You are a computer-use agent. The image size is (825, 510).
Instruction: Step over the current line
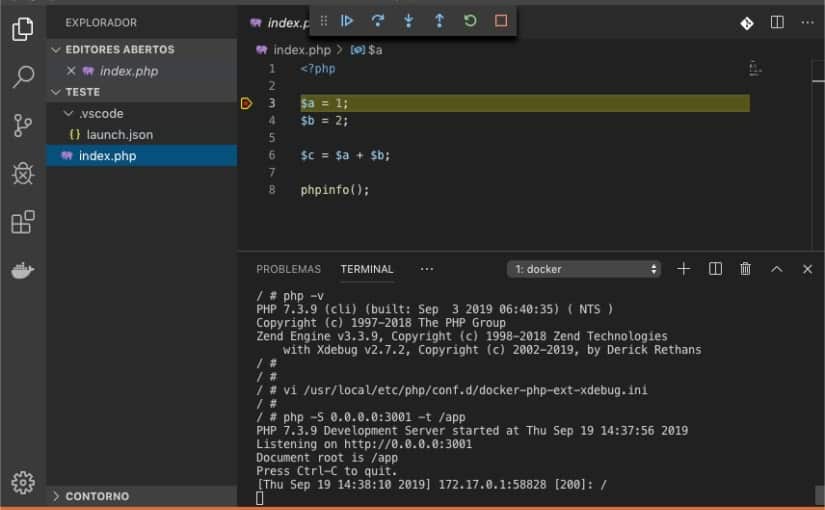tap(377, 21)
